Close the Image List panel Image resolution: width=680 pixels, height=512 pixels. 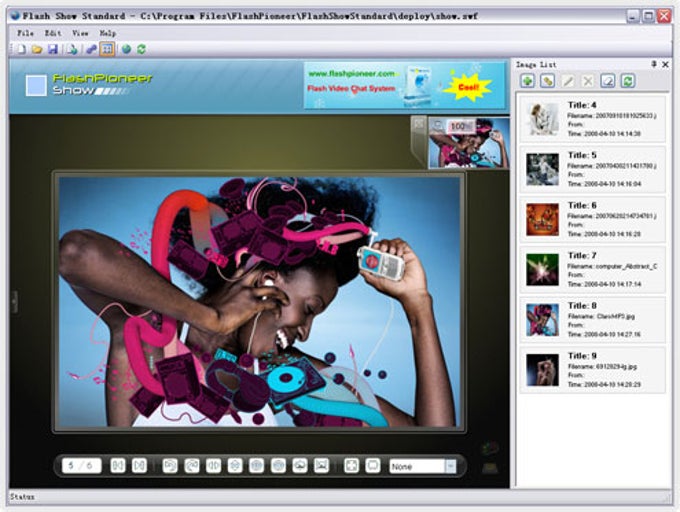pos(666,64)
